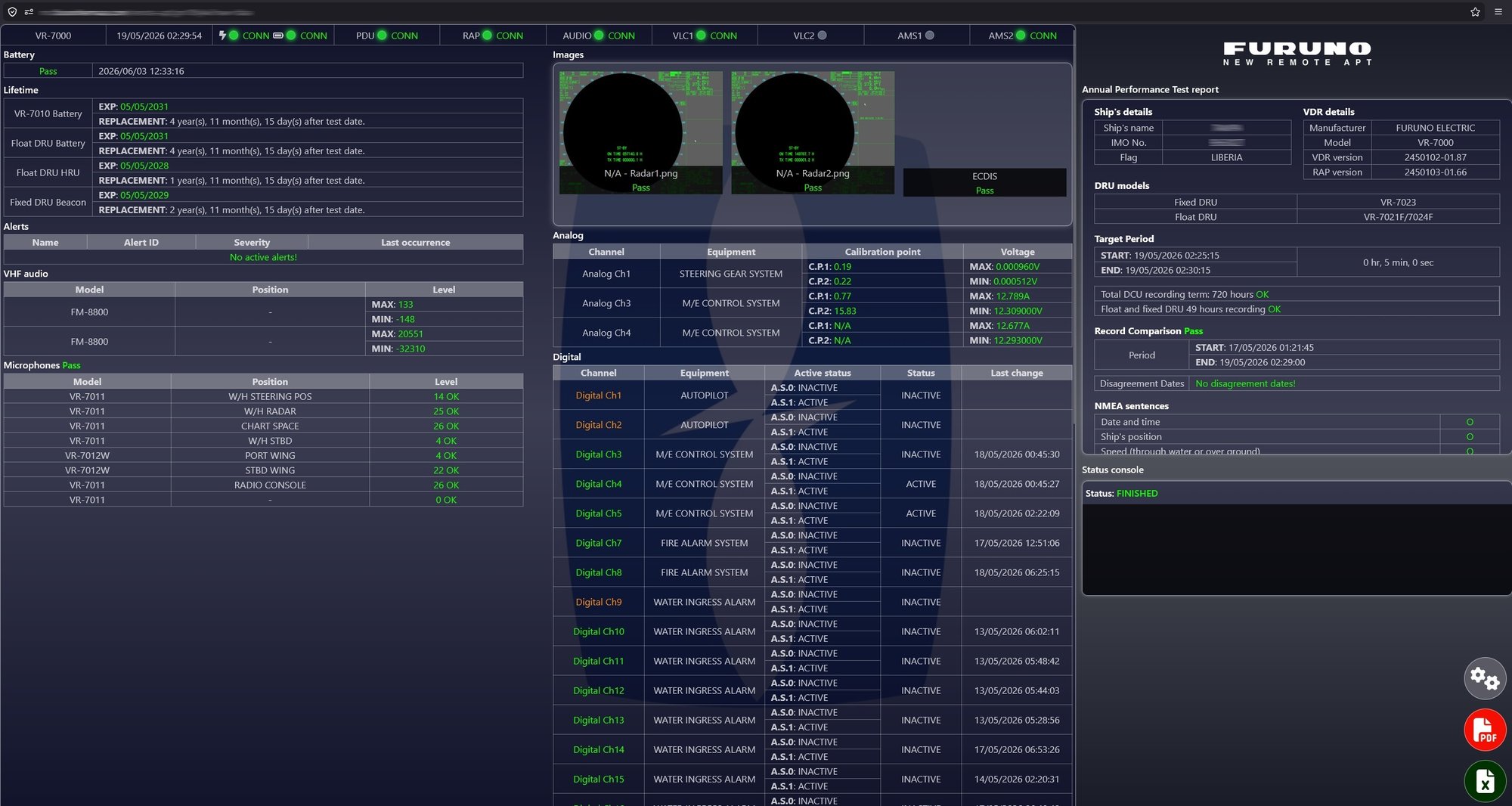
Task: Select the W/H STEERING POS microphone row
Action: [x=263, y=397]
